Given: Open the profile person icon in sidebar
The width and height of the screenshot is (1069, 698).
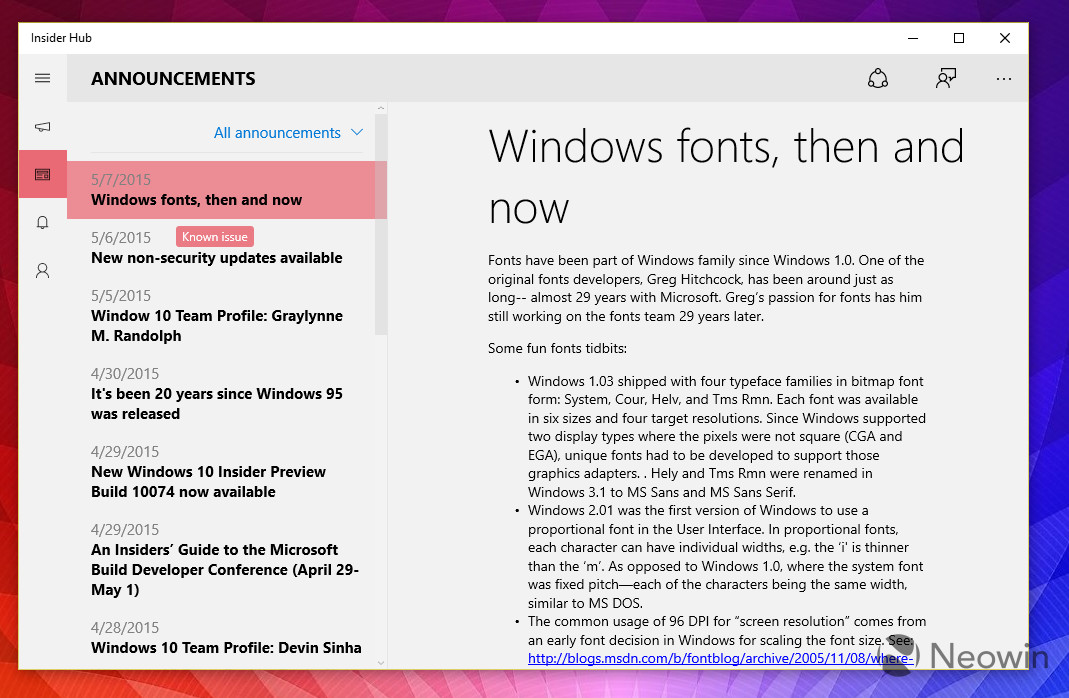Looking at the screenshot, I should click(42, 271).
